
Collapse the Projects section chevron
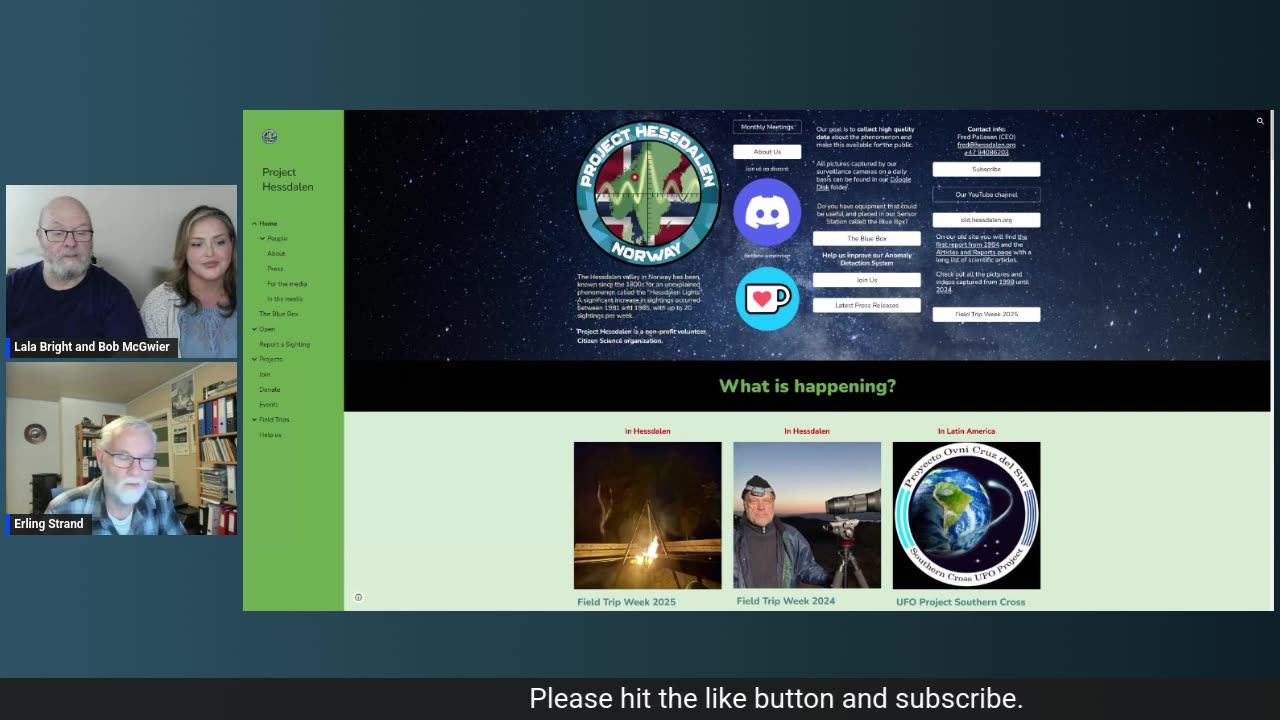pos(254,359)
